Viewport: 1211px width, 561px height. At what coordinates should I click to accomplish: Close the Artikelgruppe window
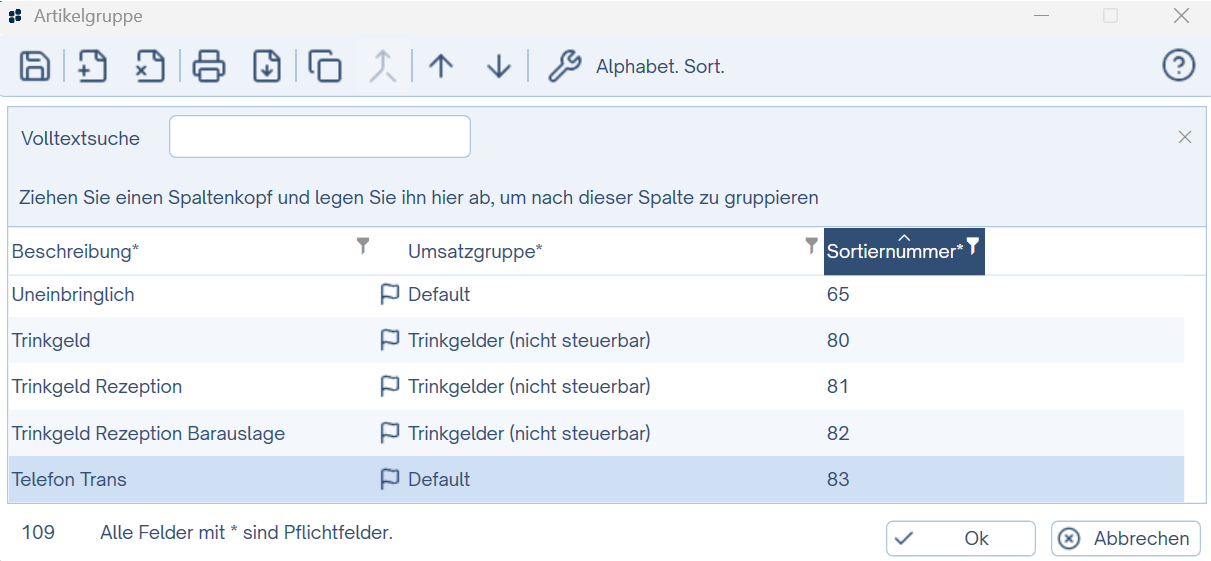click(1180, 16)
